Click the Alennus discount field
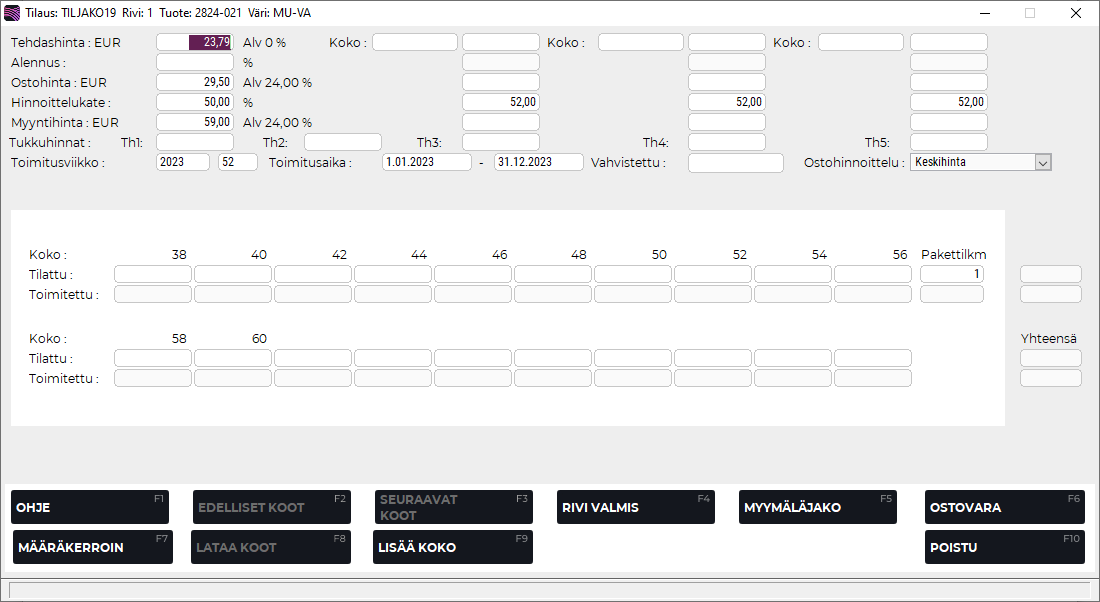The height and width of the screenshot is (602, 1100). [195, 62]
